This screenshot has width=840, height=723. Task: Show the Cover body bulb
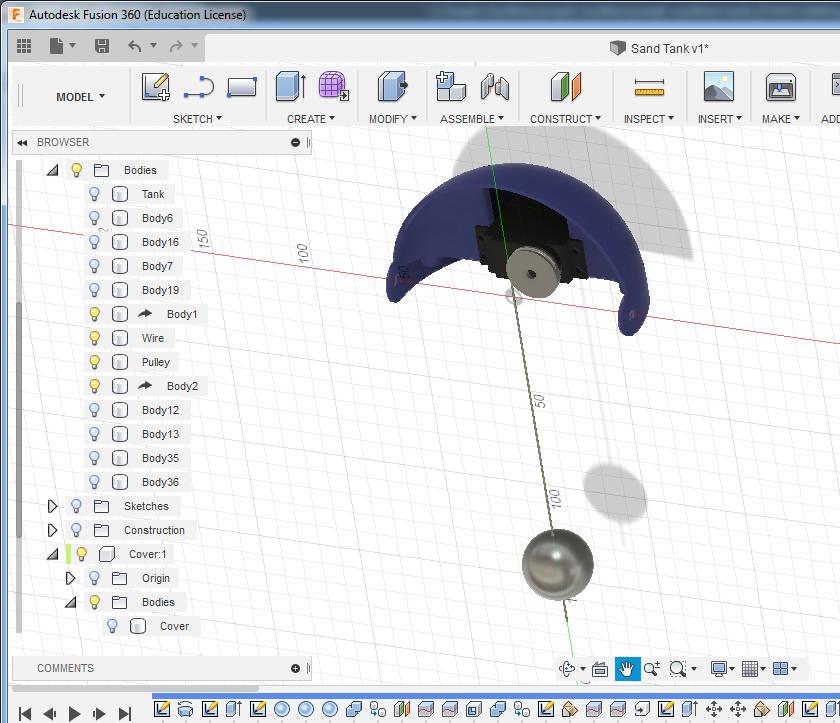click(112, 626)
